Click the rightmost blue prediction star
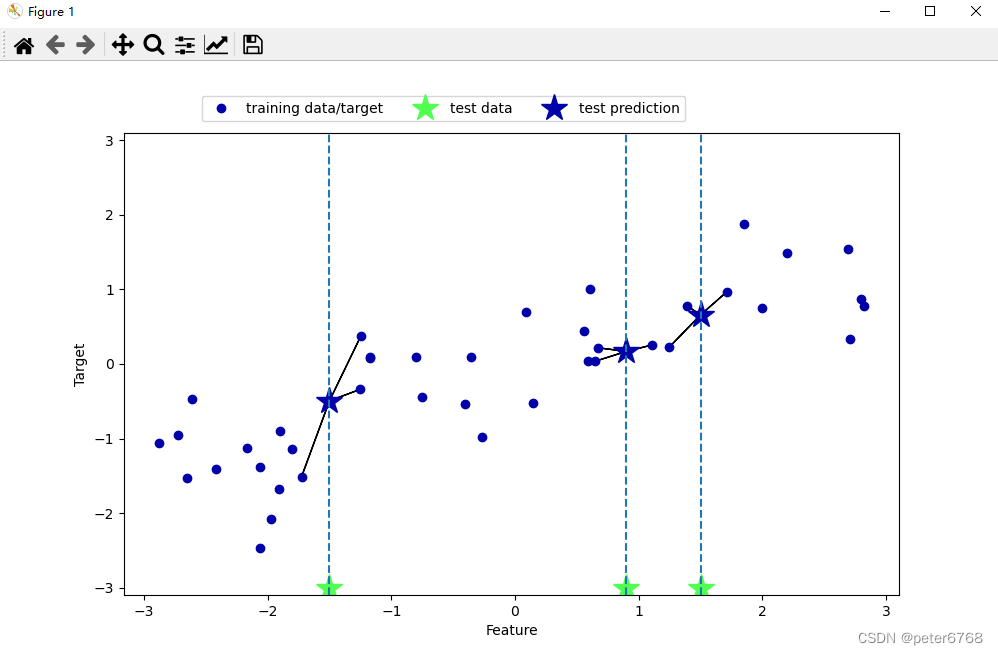998x655 pixels. pos(701,314)
